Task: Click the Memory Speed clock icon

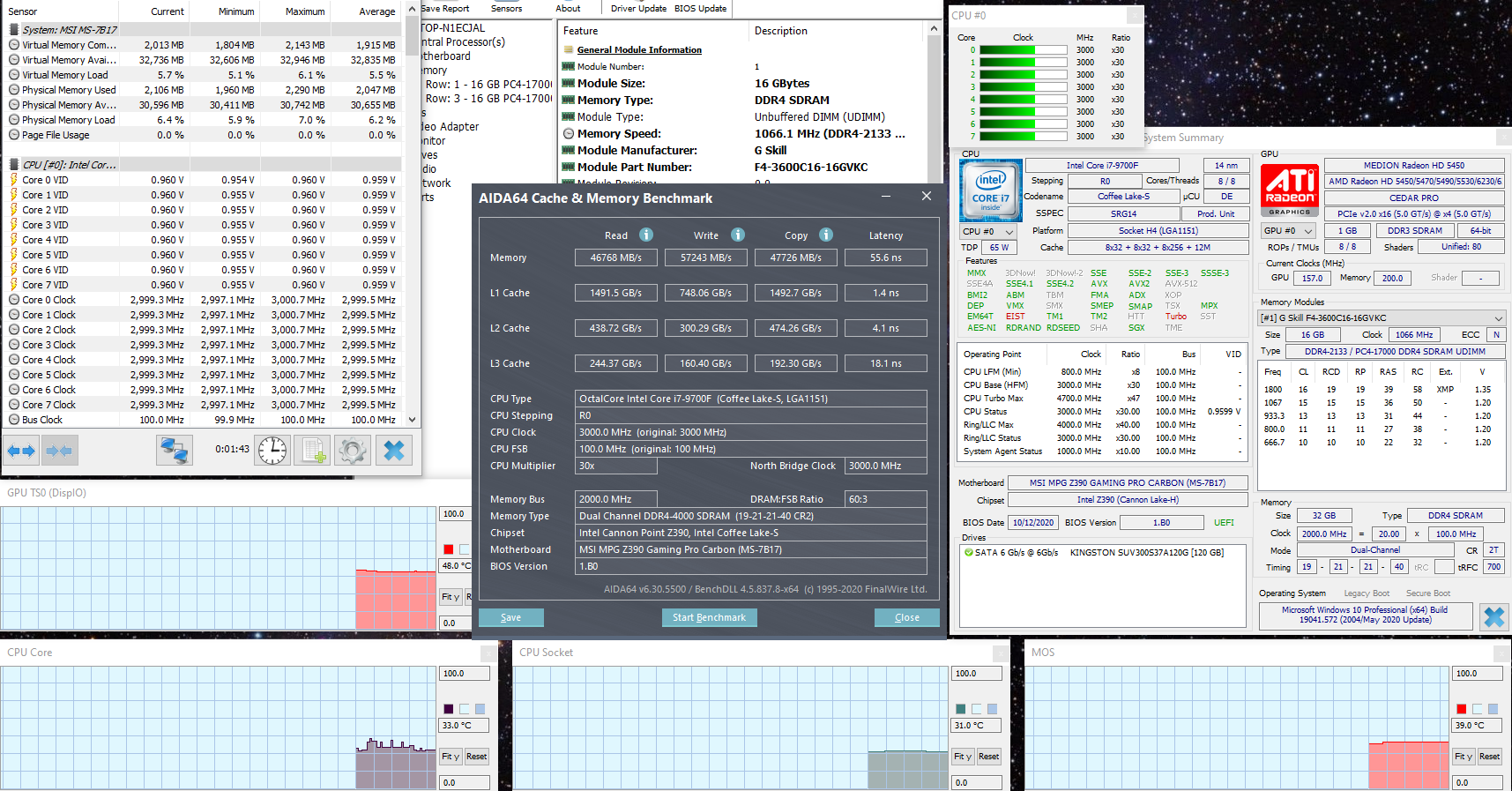Action: (x=569, y=134)
